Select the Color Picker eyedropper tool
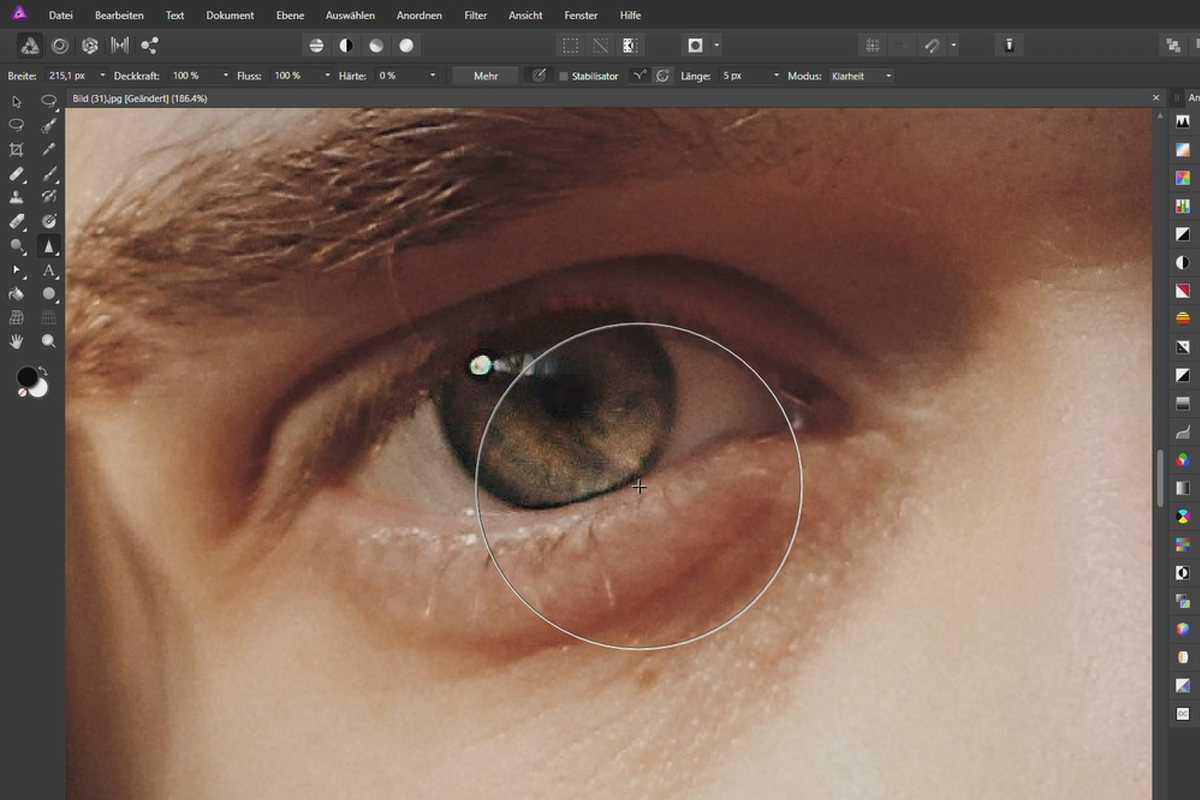 (x=48, y=149)
